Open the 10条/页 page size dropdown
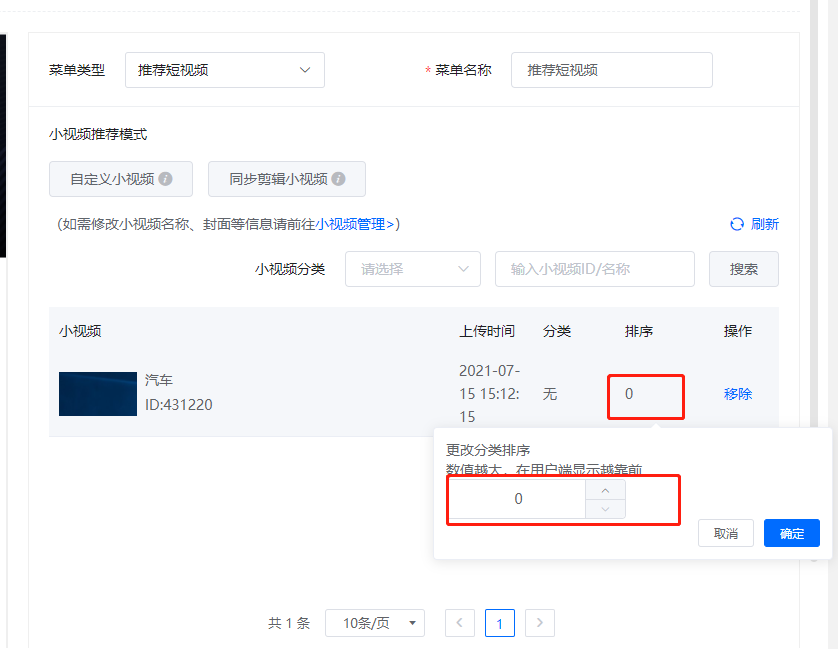Screen dimensions: 838x649 375,623
